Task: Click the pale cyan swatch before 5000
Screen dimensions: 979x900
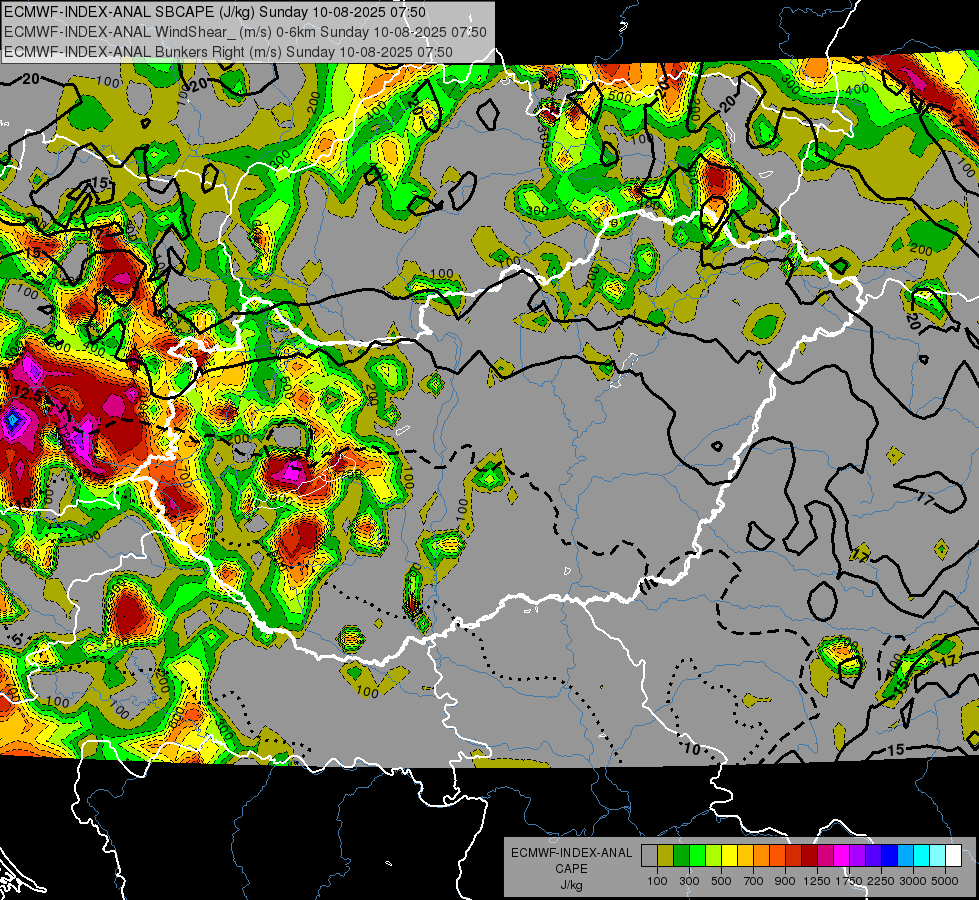Action: (x=938, y=855)
